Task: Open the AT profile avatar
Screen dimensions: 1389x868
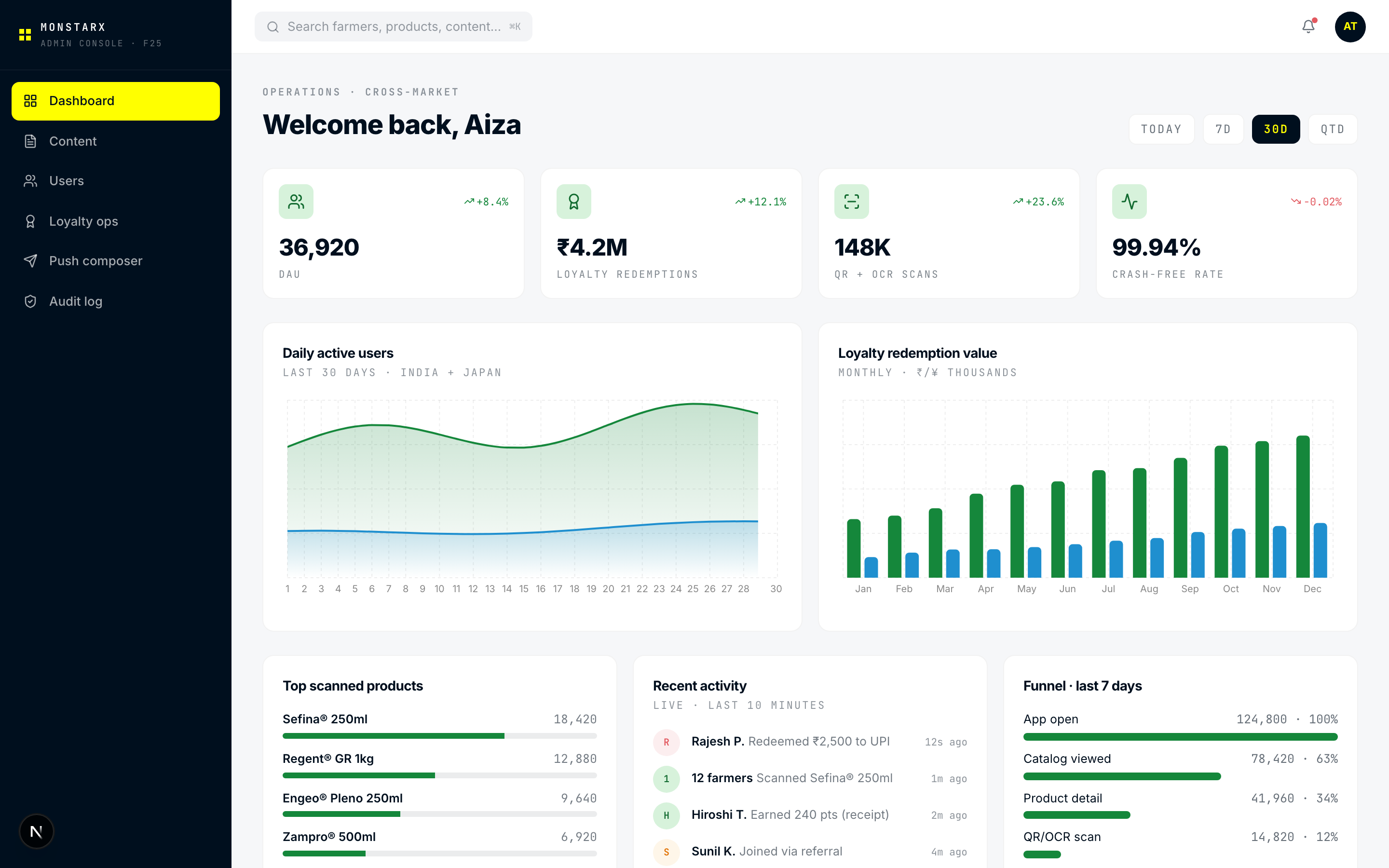Action: pyautogui.click(x=1350, y=27)
